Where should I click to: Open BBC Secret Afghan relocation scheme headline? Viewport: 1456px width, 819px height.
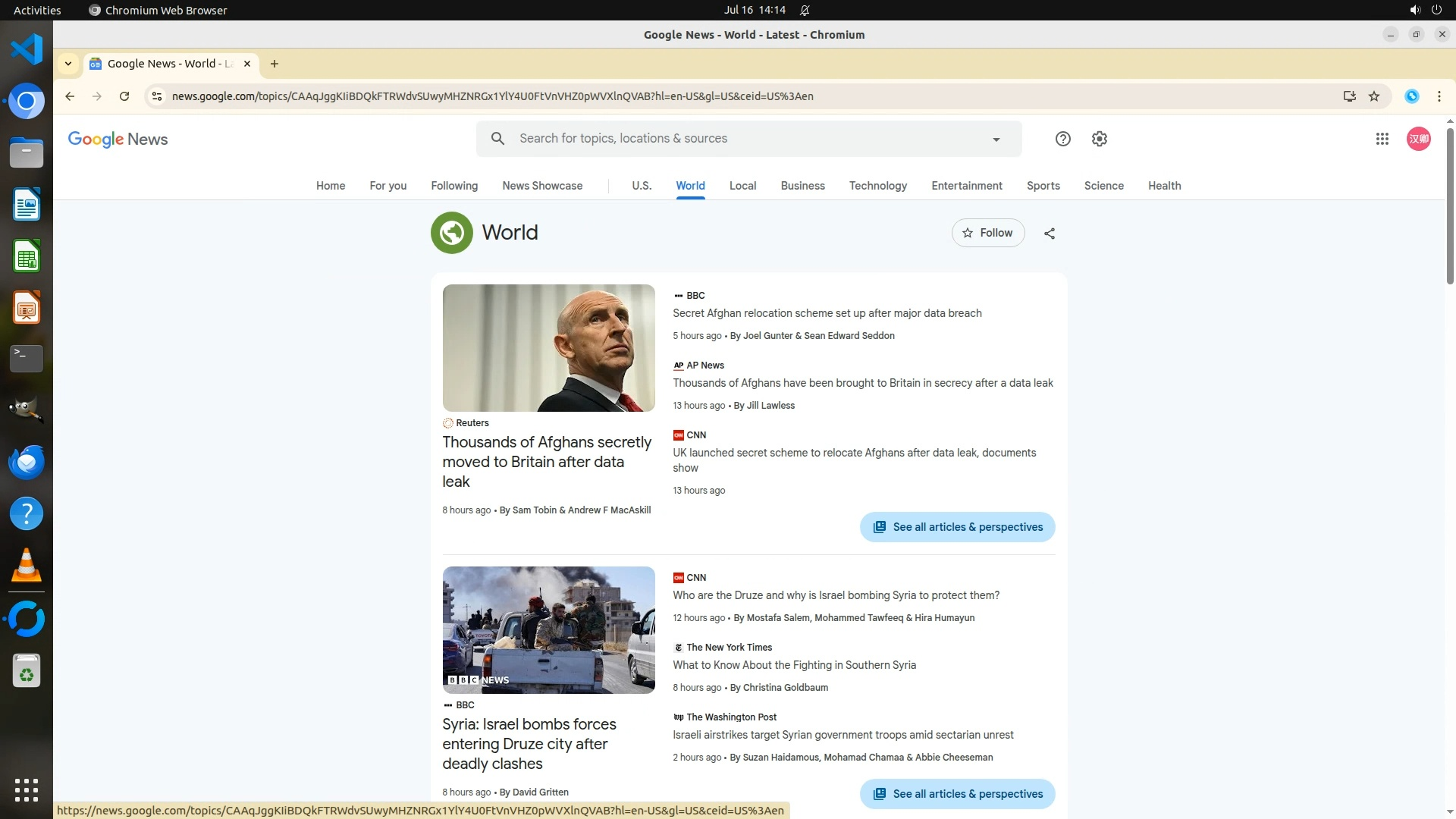[827, 313]
